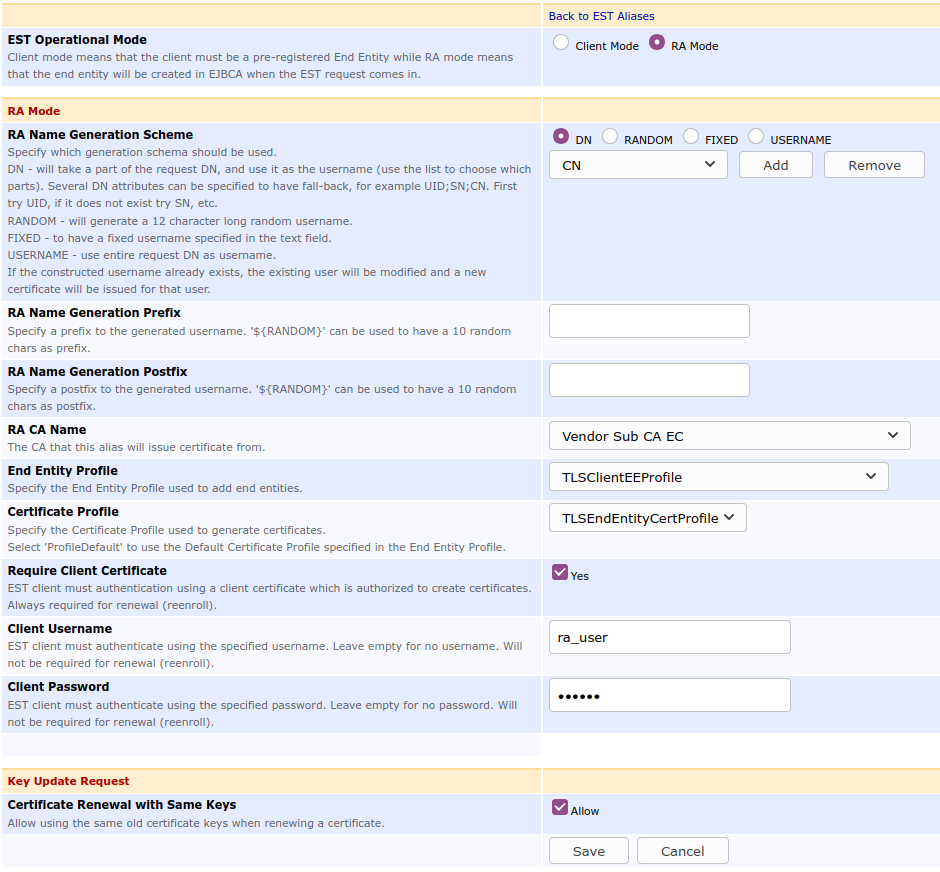Select the RA Mode radio button
940x872 pixels.
tap(657, 43)
